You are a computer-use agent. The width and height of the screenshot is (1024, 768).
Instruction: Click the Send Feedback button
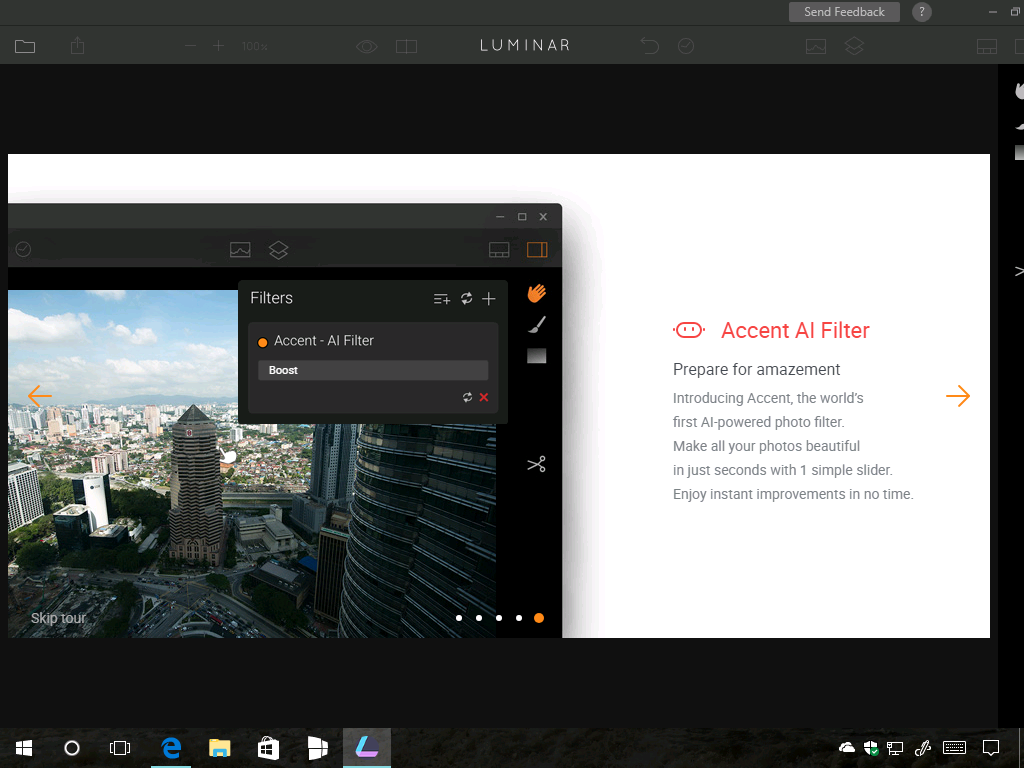(844, 12)
